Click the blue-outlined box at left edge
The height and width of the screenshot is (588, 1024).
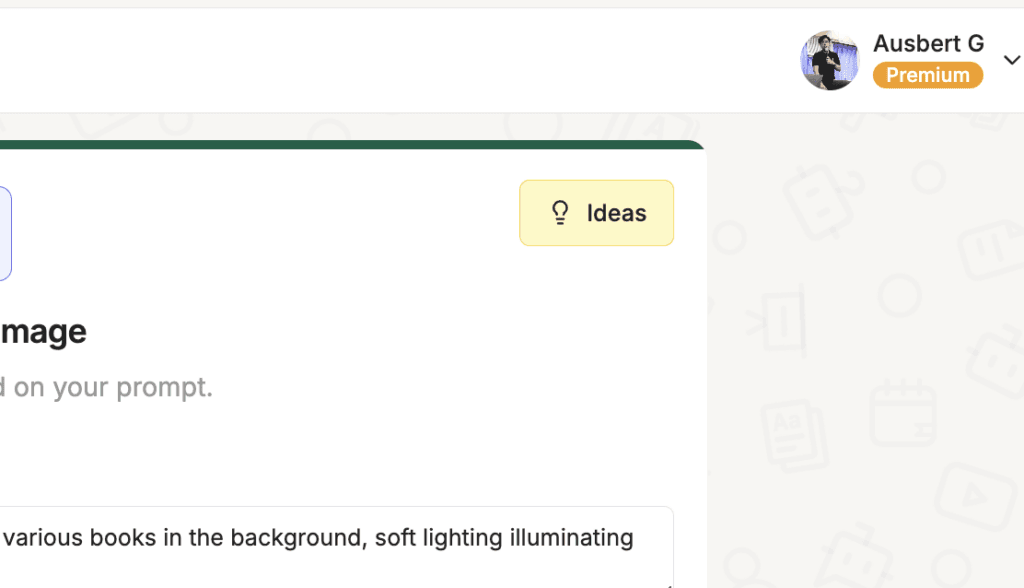[5, 233]
